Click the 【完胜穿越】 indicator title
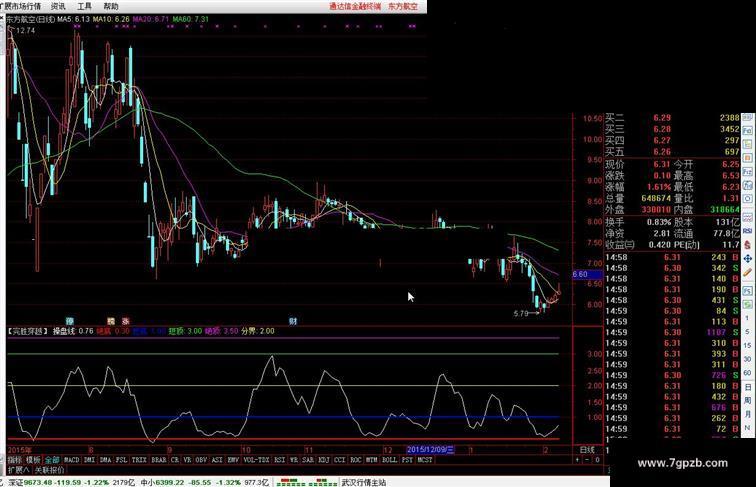 pos(28,331)
